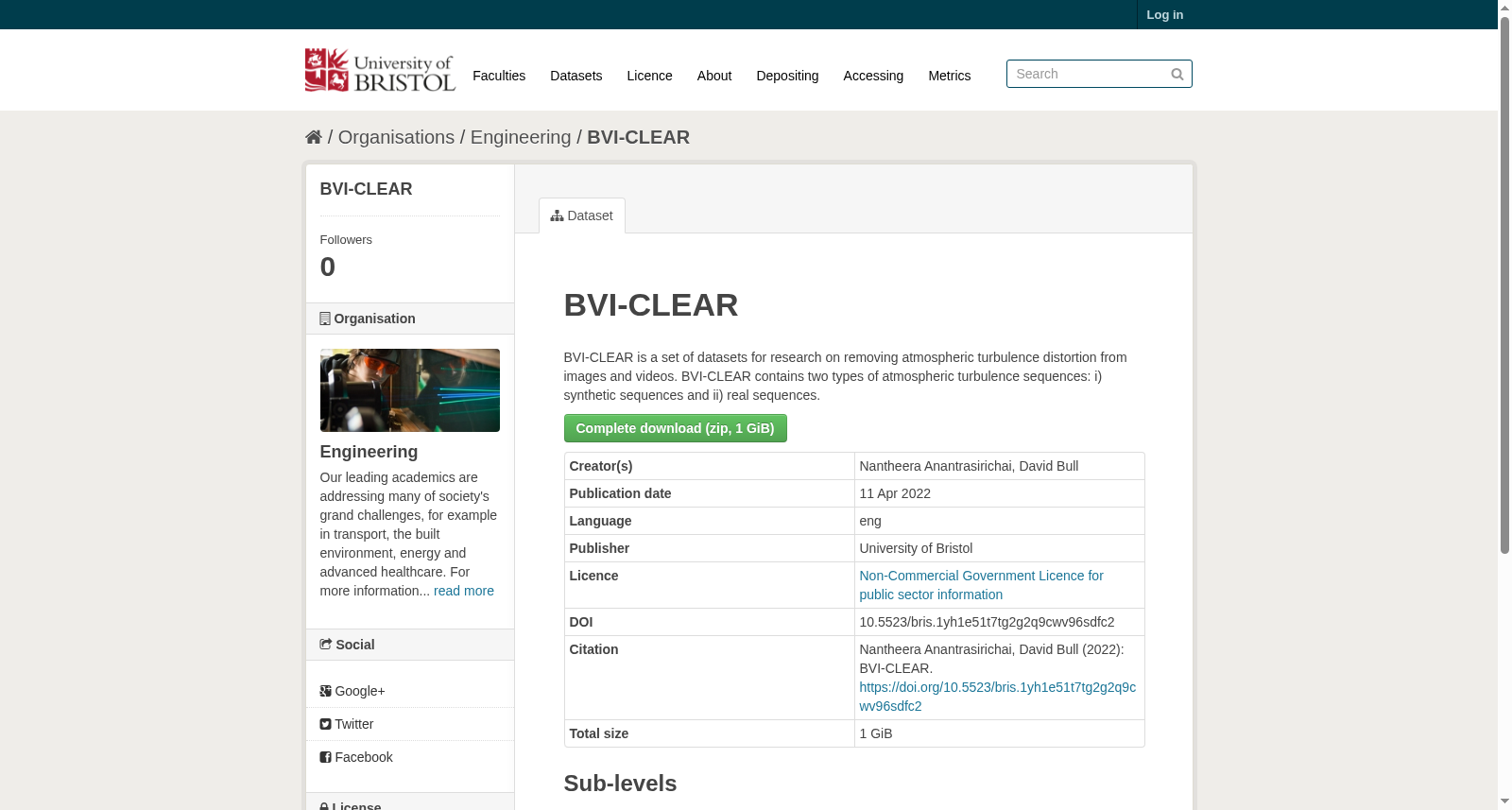Viewport: 1512px width, 810px height.
Task: Click the University of Bristol logo
Action: [x=380, y=70]
